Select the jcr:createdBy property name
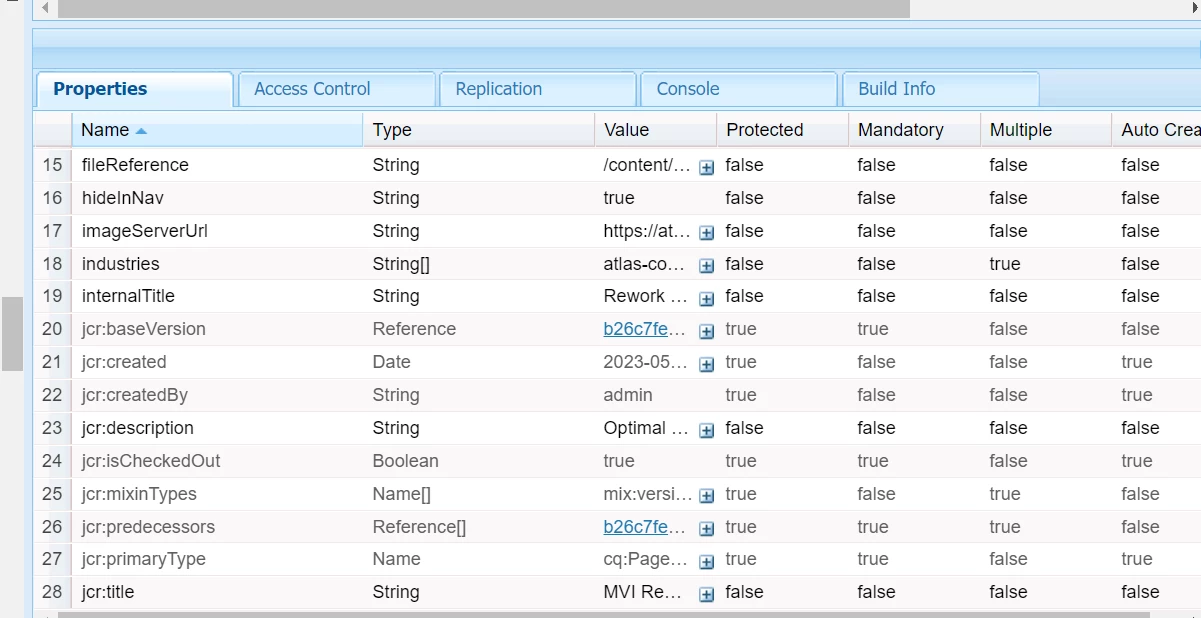The image size is (1201, 618). click(135, 395)
